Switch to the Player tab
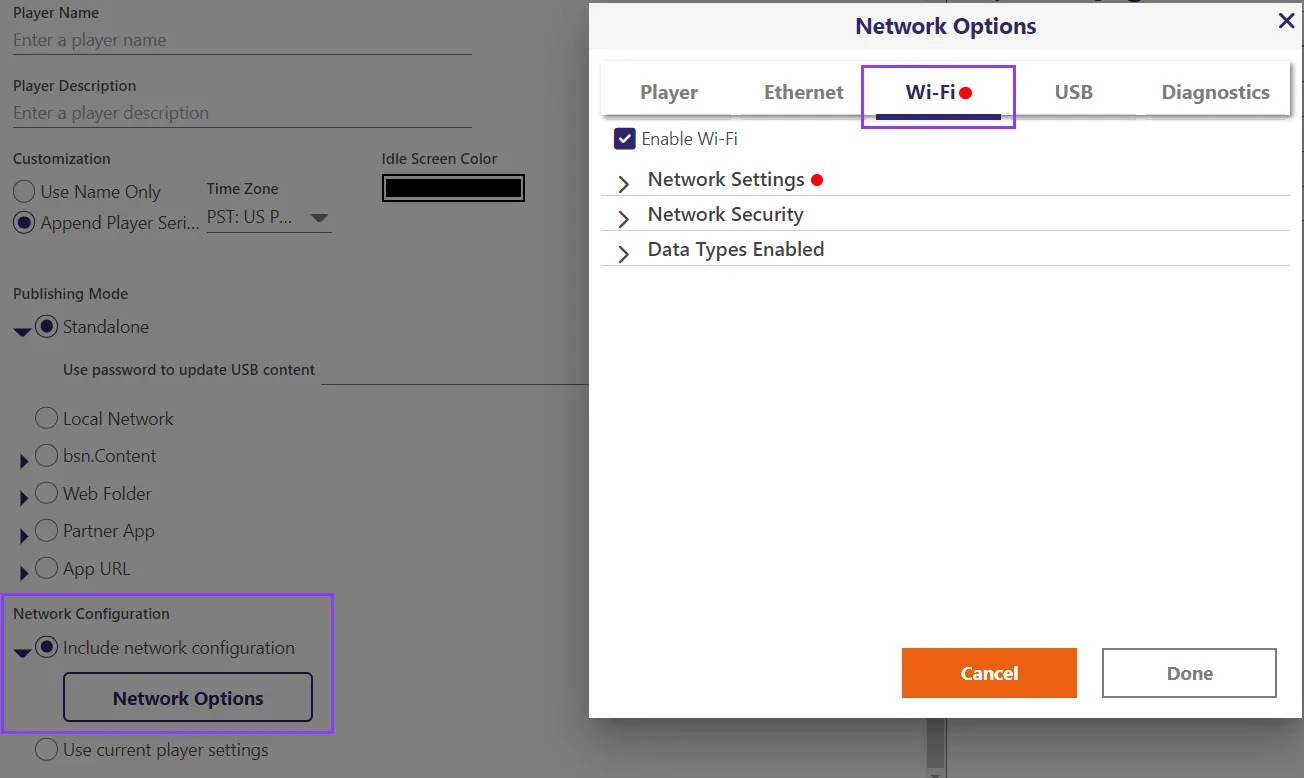 (x=669, y=92)
